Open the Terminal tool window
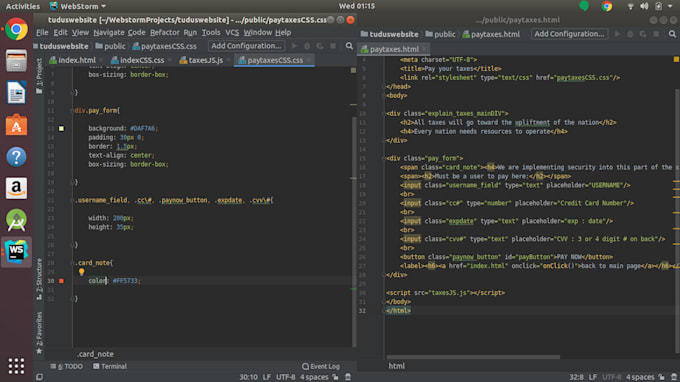The height and width of the screenshot is (382, 680). [x=110, y=366]
